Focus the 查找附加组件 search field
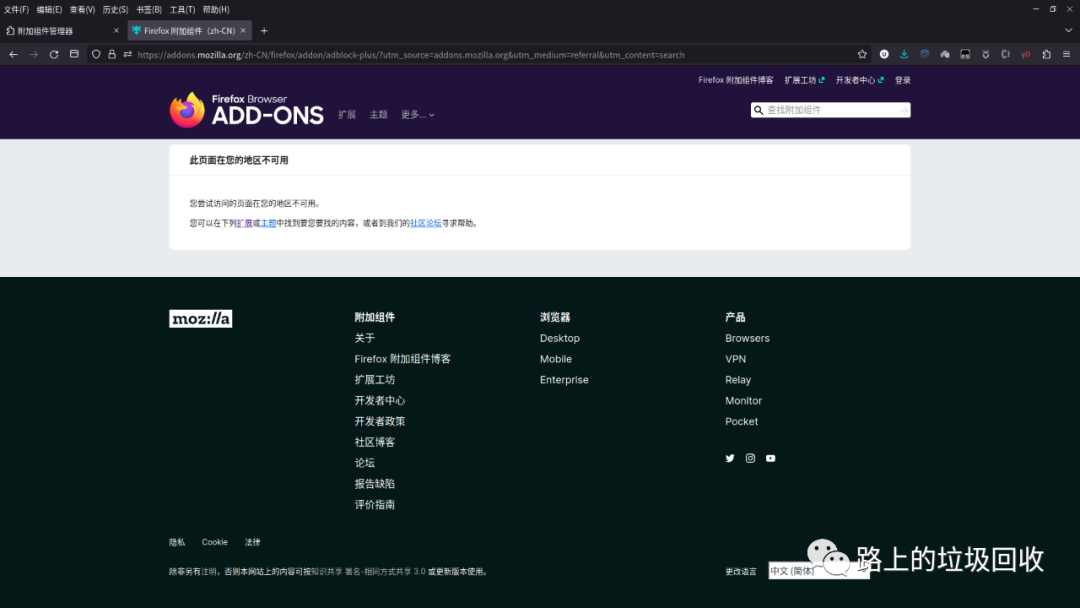Image resolution: width=1080 pixels, height=608 pixels. click(x=830, y=110)
